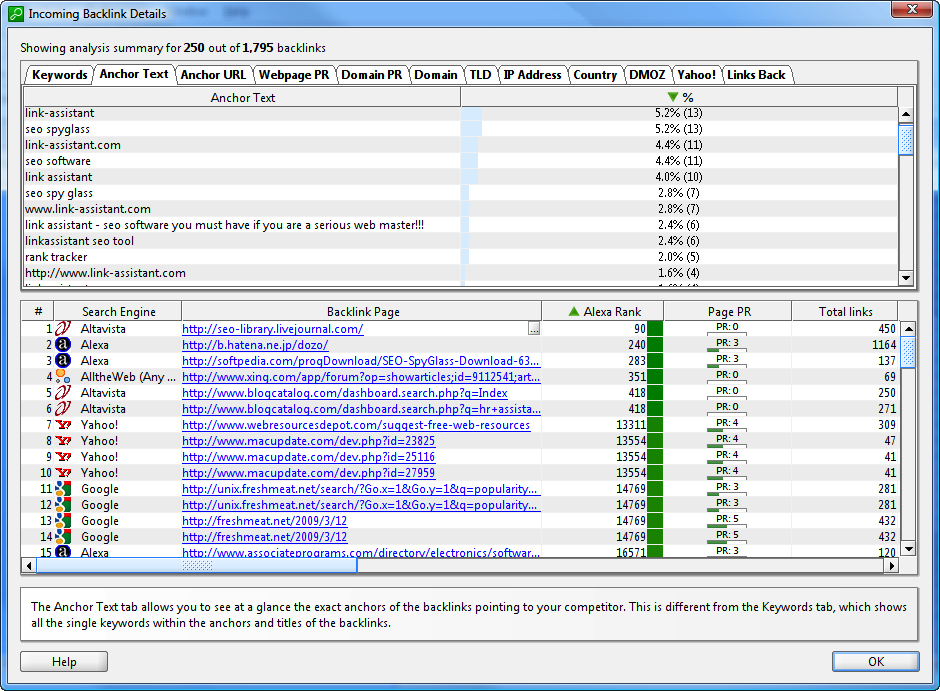Click the PR: 3 bar in hatena row
Viewport: 940px width, 691px height.
[727, 345]
